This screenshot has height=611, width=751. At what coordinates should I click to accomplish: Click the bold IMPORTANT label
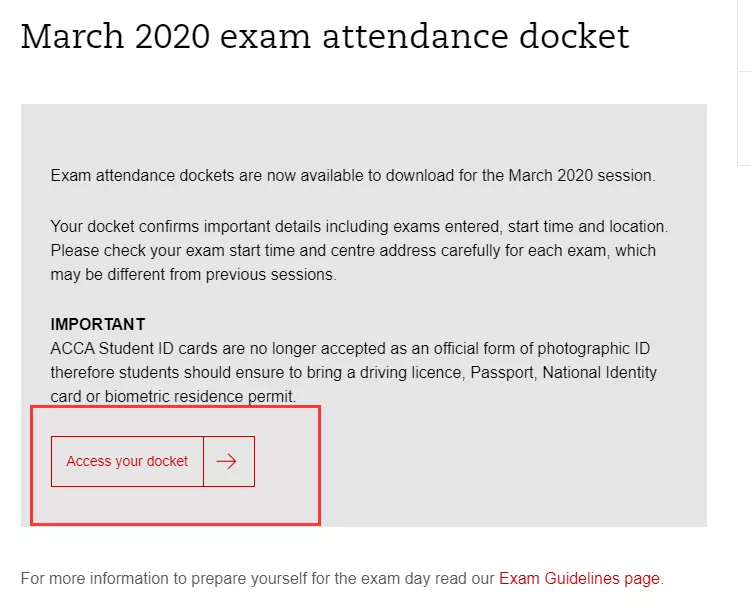pos(98,324)
